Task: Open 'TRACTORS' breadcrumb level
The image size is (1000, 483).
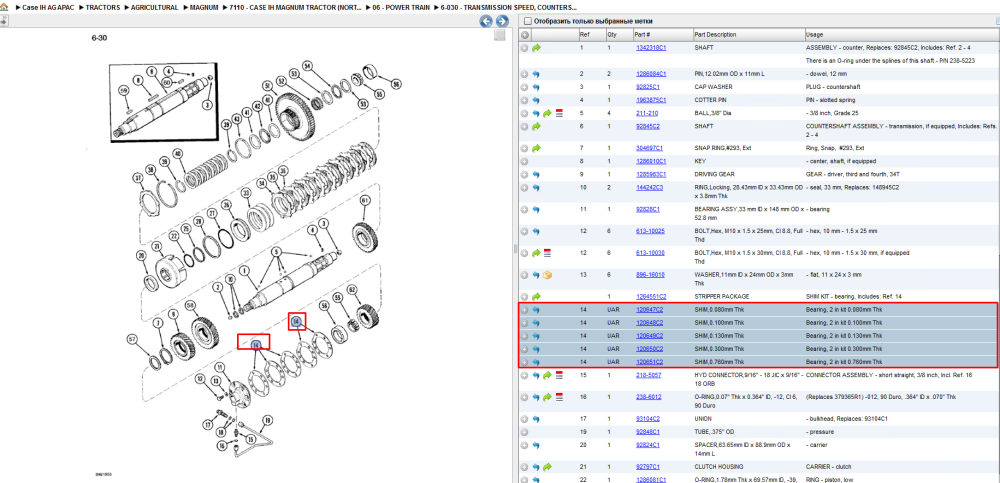Action: click(x=103, y=8)
